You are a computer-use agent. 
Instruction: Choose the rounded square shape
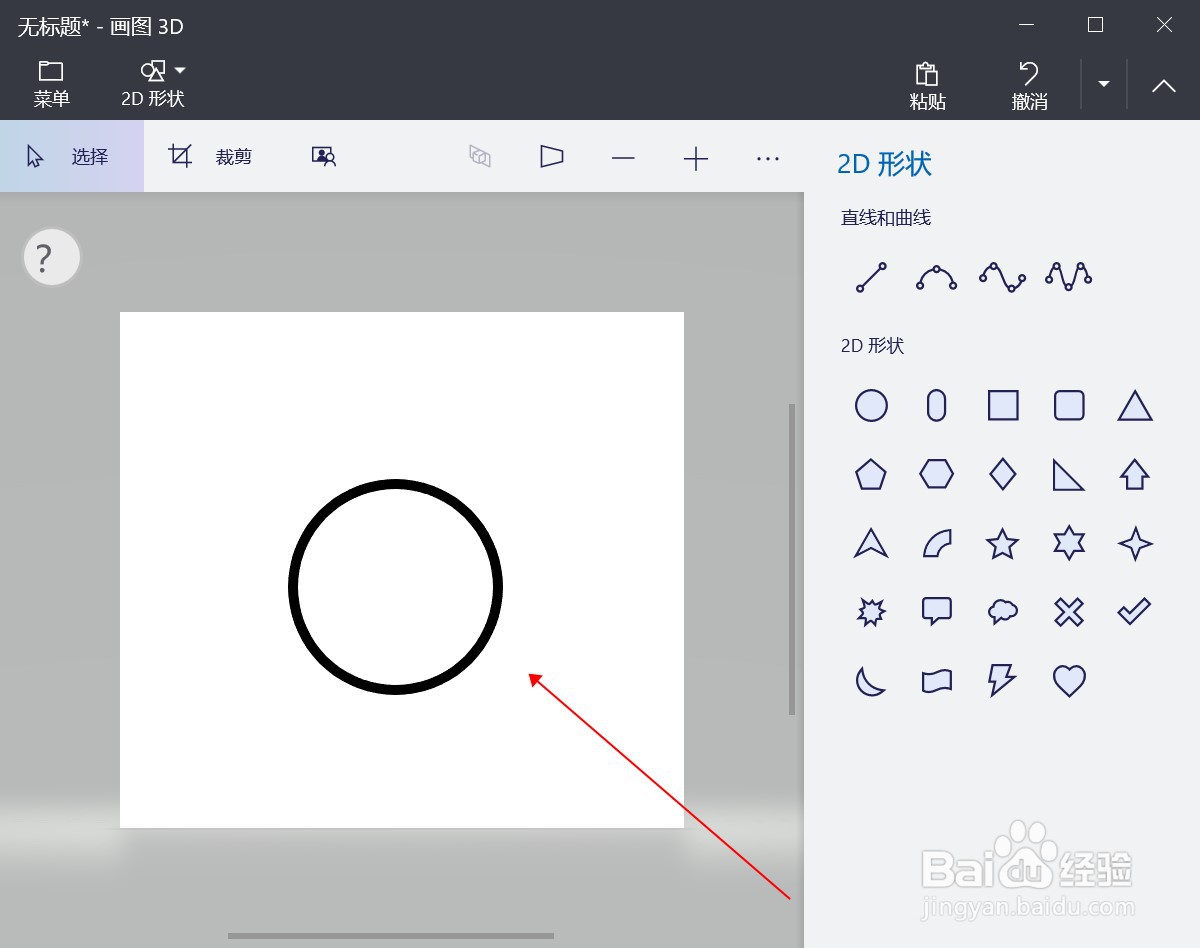tap(1069, 405)
